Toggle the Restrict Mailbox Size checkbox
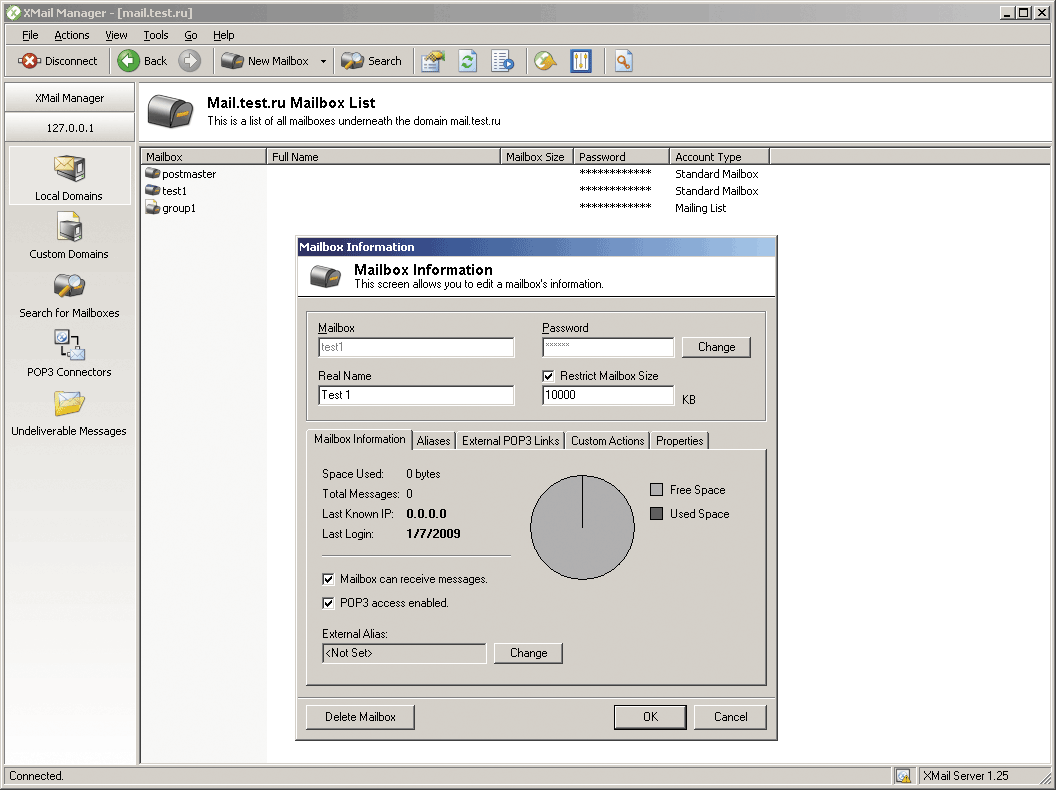This screenshot has height=790, width=1056. coord(548,376)
